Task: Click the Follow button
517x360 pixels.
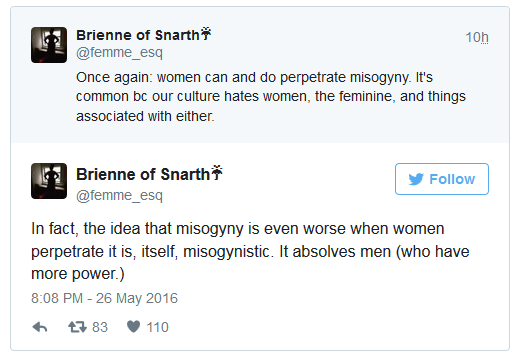Action: click(442, 179)
